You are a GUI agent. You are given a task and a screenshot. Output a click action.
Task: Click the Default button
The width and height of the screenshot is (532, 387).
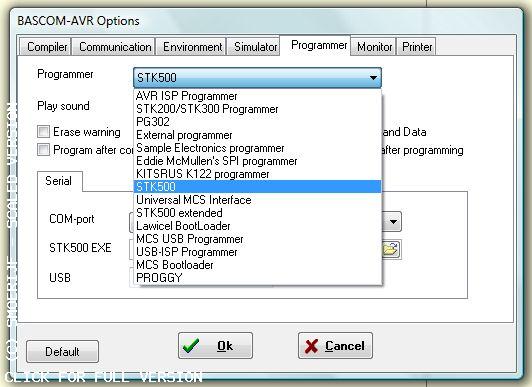(x=62, y=352)
